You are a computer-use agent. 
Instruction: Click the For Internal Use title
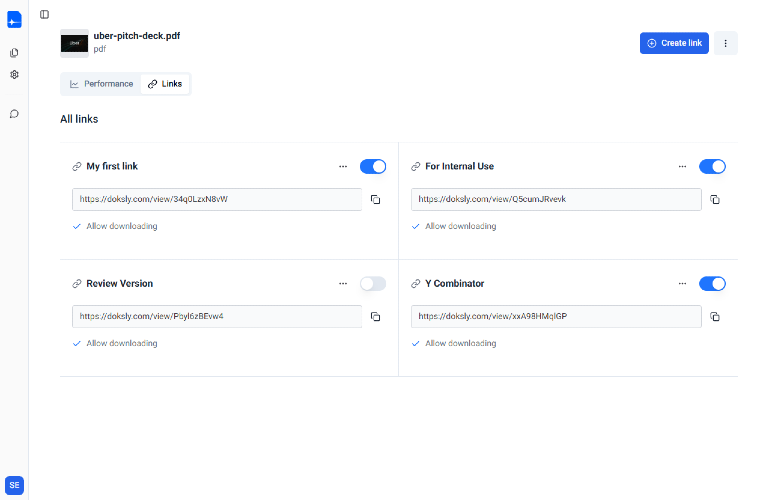pyautogui.click(x=460, y=166)
